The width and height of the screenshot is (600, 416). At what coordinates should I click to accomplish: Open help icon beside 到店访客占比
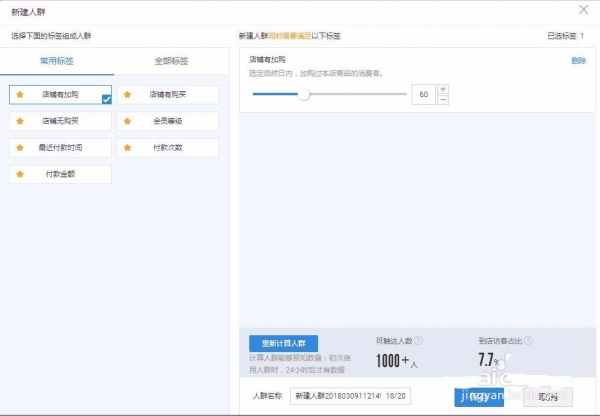[528, 340]
